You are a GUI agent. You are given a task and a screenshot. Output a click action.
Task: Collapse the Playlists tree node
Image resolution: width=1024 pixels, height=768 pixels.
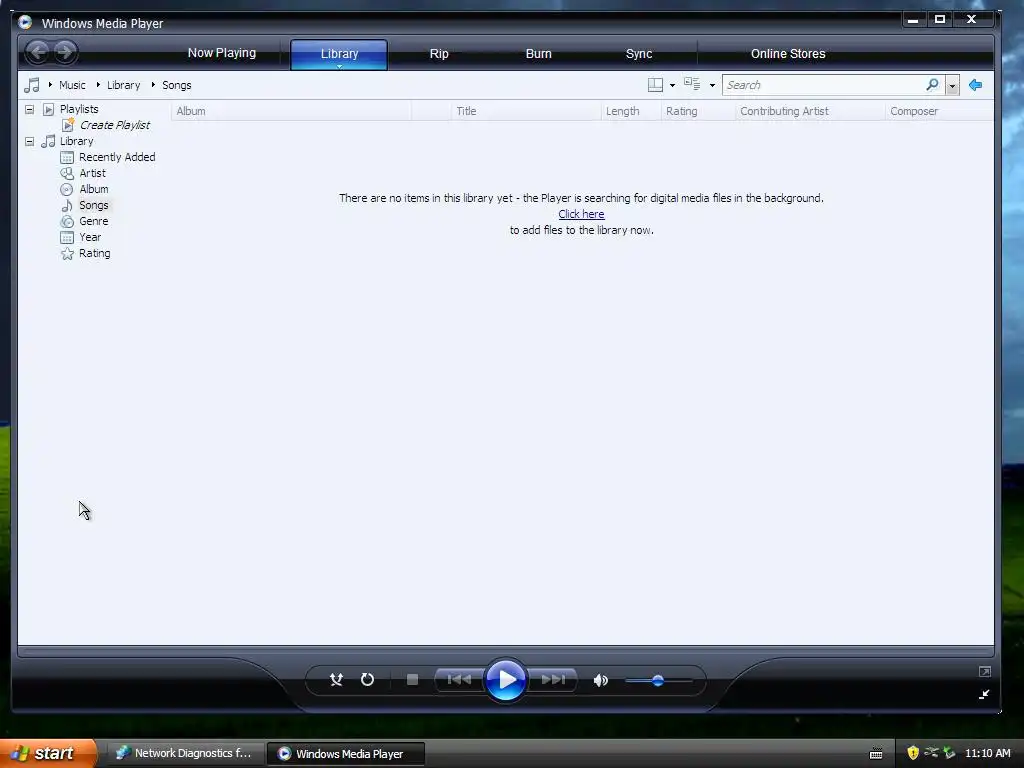coord(29,109)
